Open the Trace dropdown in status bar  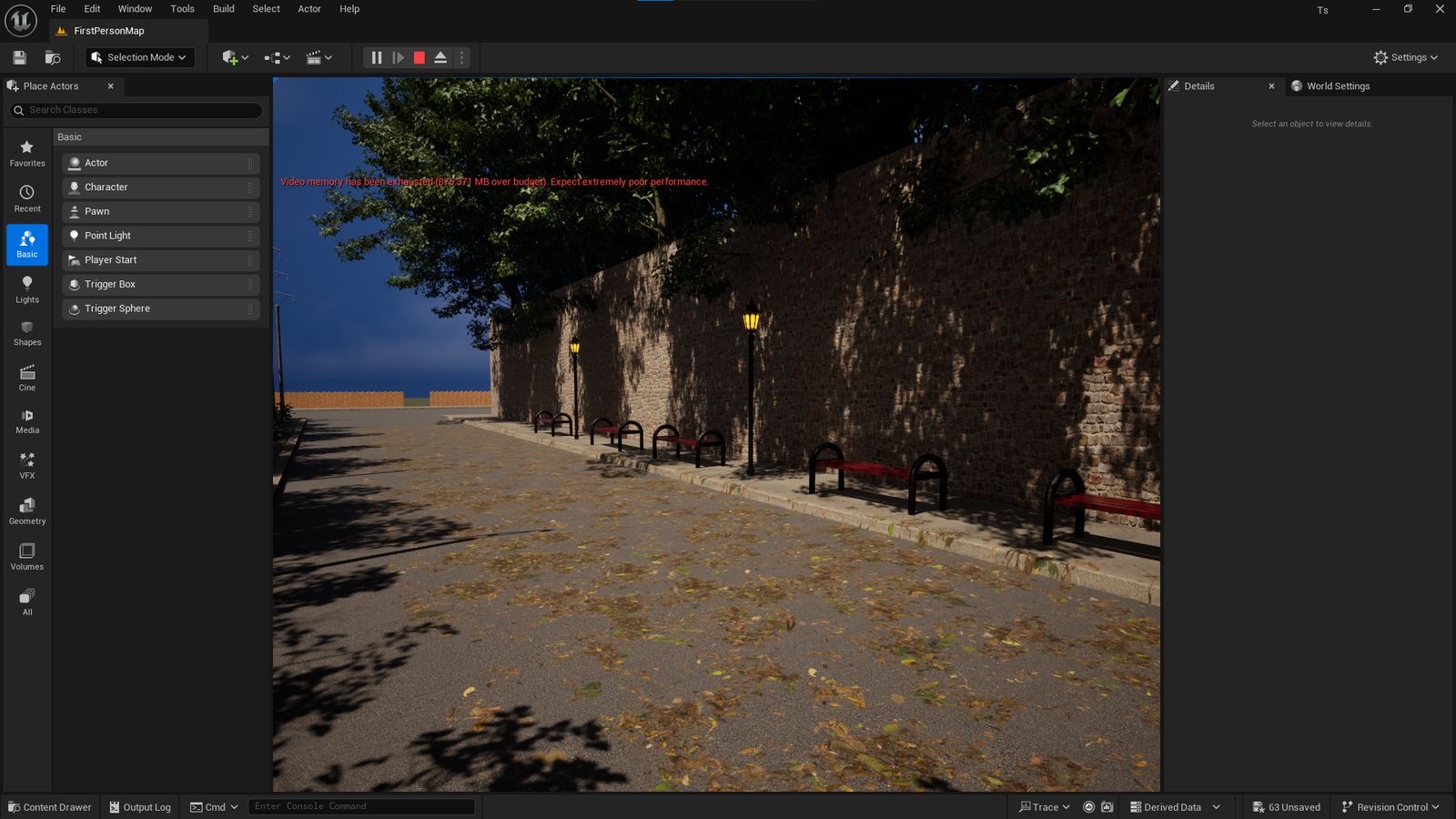coord(1045,807)
